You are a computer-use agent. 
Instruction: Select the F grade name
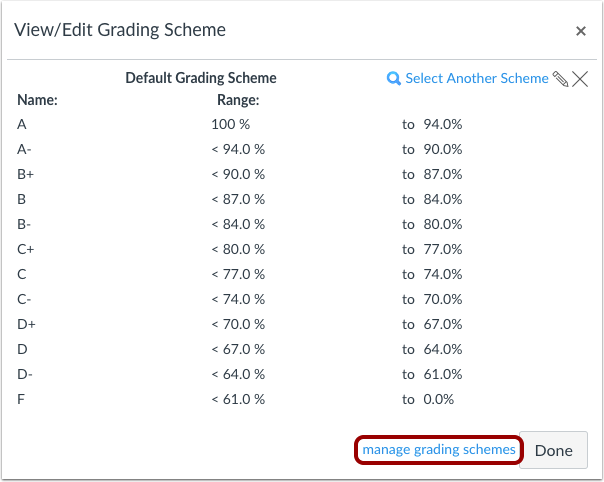(x=21, y=400)
